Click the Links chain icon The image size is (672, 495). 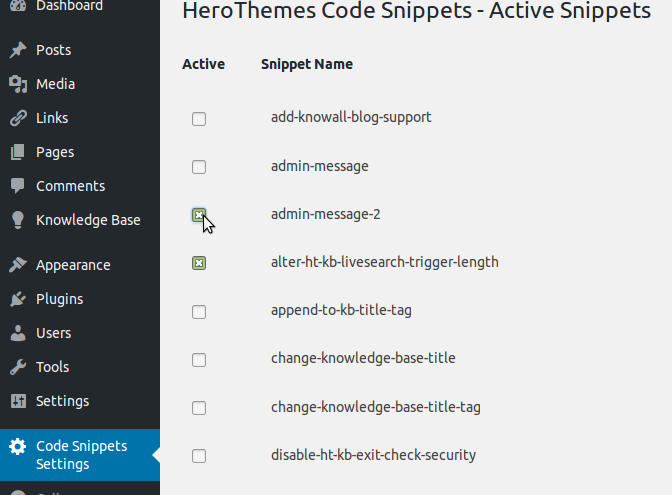click(18, 118)
